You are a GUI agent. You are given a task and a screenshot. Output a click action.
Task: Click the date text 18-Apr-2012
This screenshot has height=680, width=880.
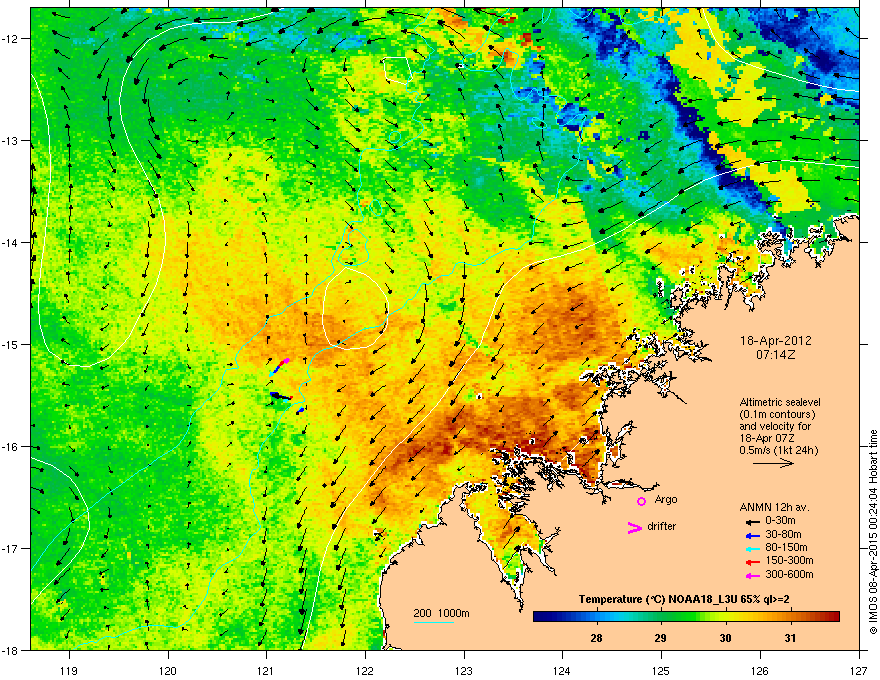tap(776, 341)
